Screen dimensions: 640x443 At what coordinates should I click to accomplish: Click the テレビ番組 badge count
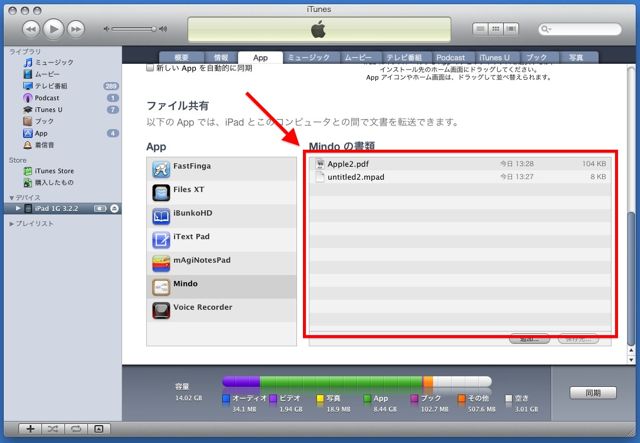[111, 86]
